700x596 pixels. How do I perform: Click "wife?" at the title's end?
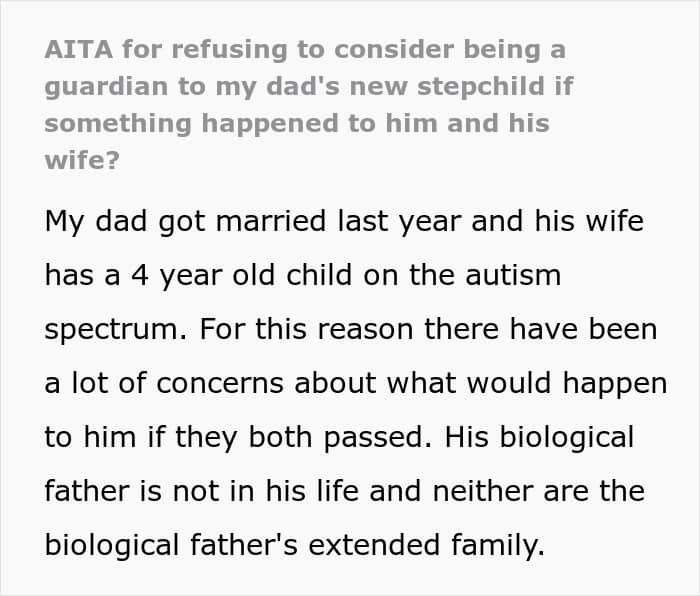click(81, 160)
